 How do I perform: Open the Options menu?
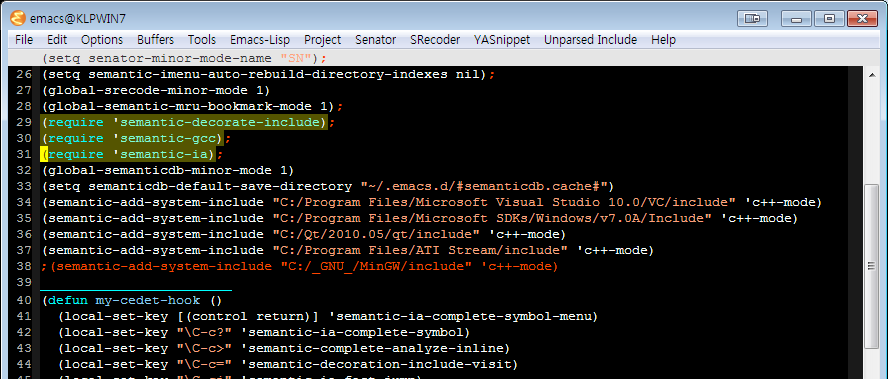102,40
